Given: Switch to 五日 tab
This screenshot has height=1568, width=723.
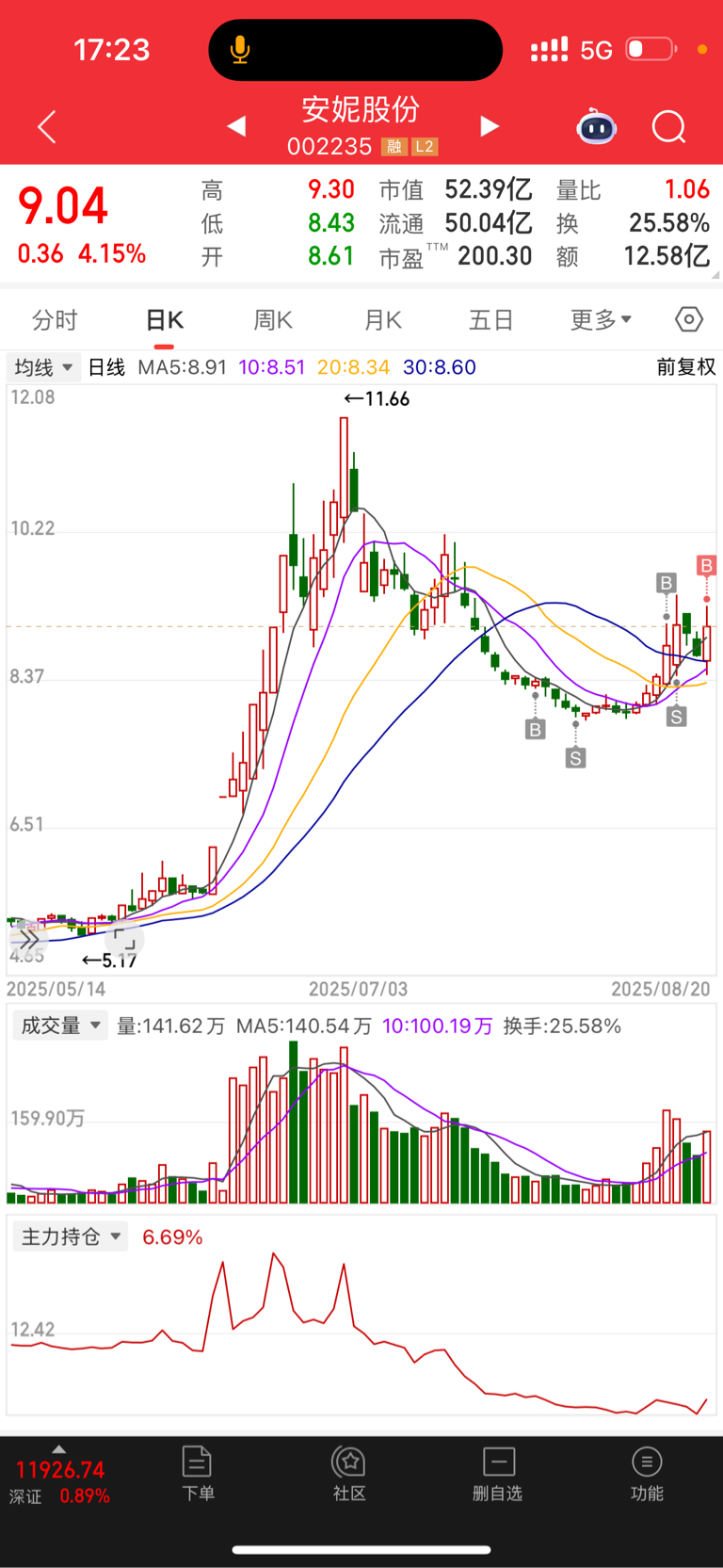Looking at the screenshot, I should (x=491, y=320).
